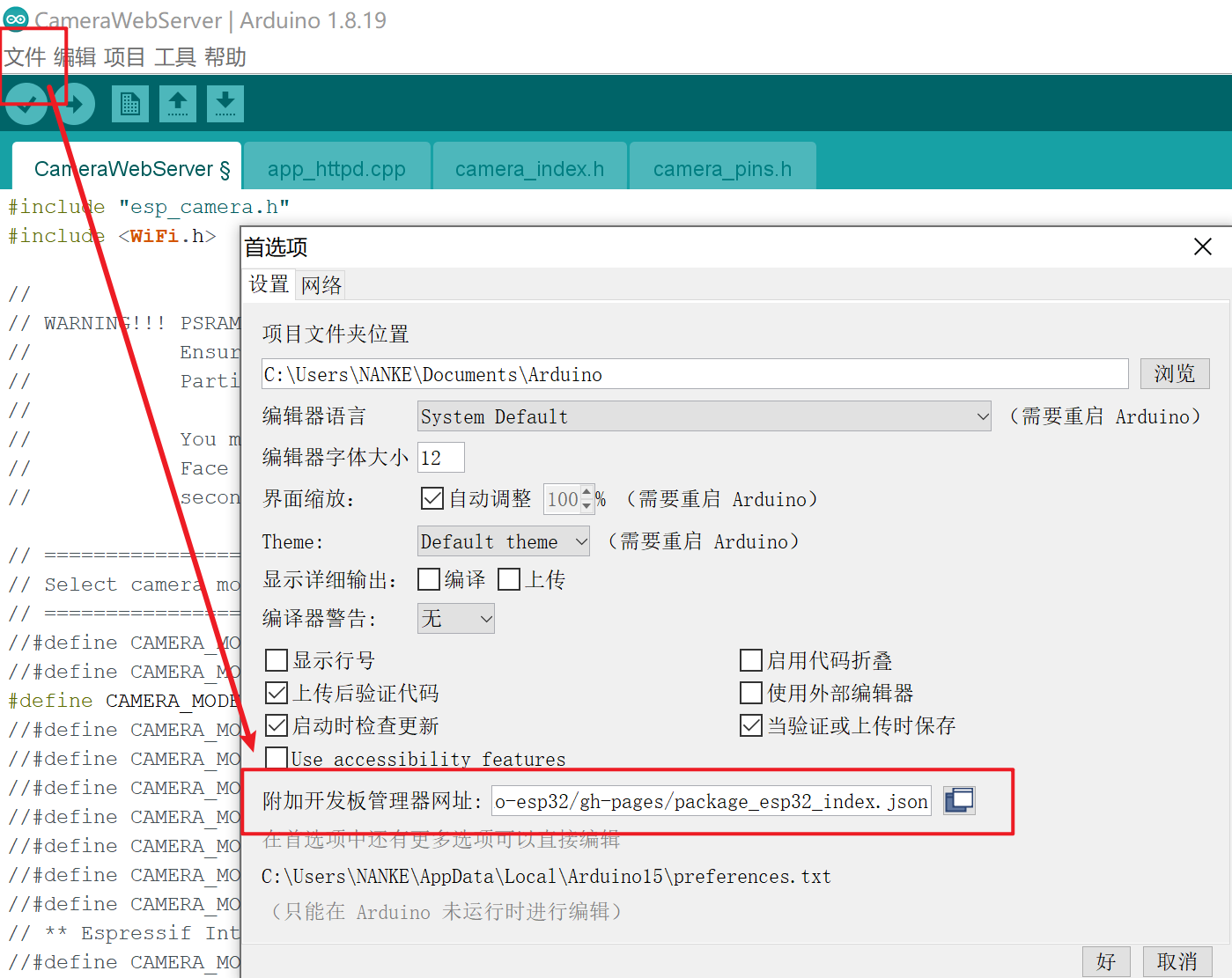Click the #include "esp_camera.h" code line
The width and height of the screenshot is (1232, 978).
[149, 207]
